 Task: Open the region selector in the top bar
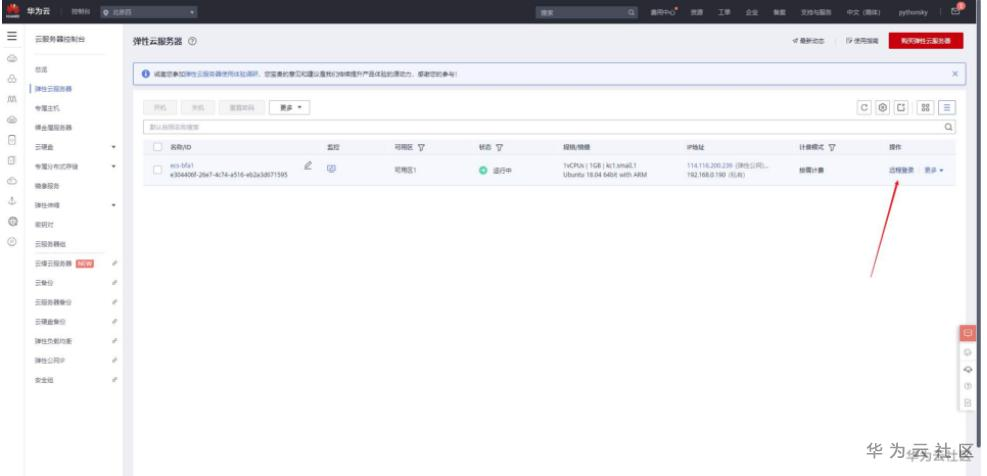click(149, 12)
